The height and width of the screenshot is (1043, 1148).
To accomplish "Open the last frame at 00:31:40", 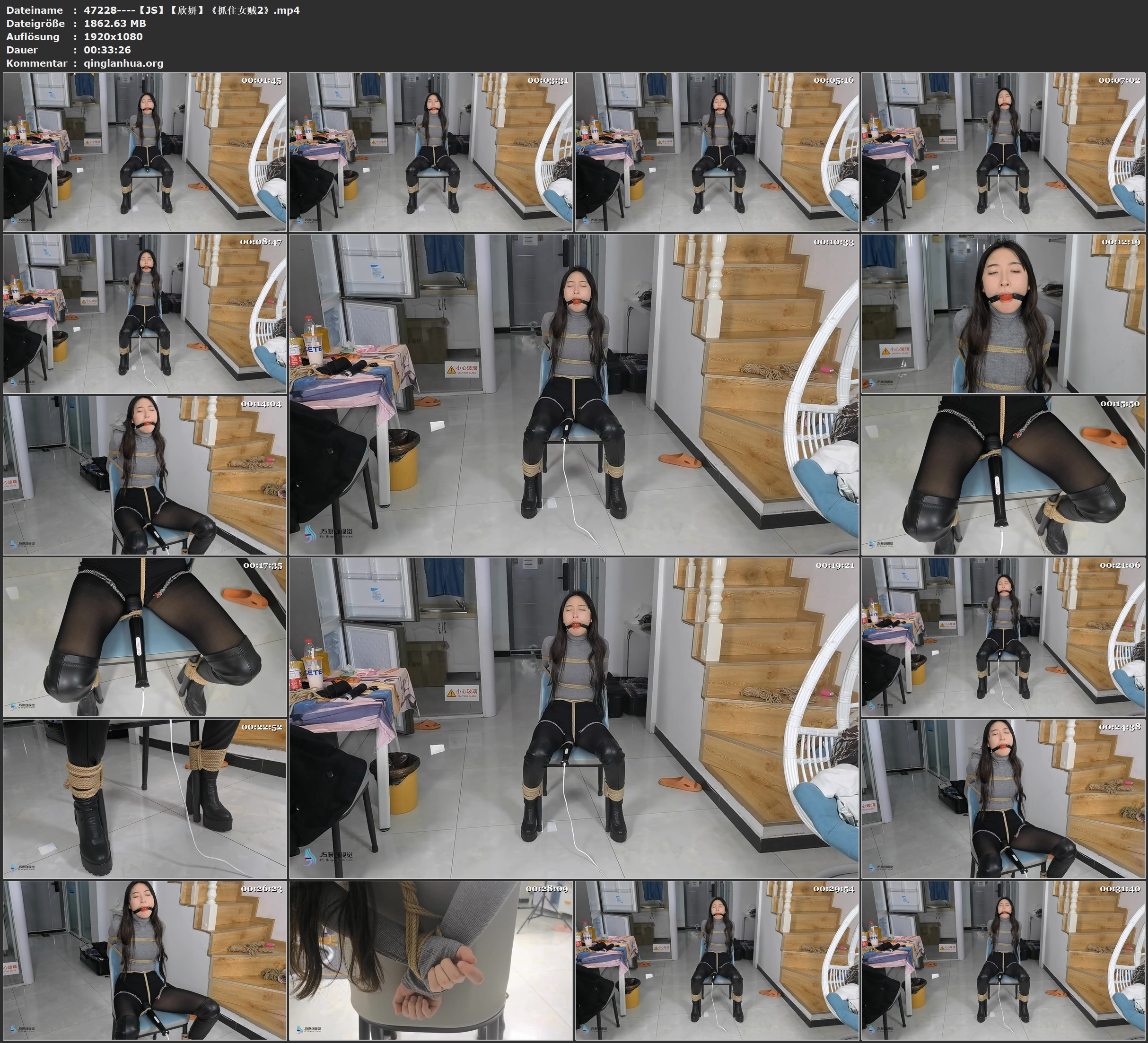I will pyautogui.click(x=1003, y=960).
